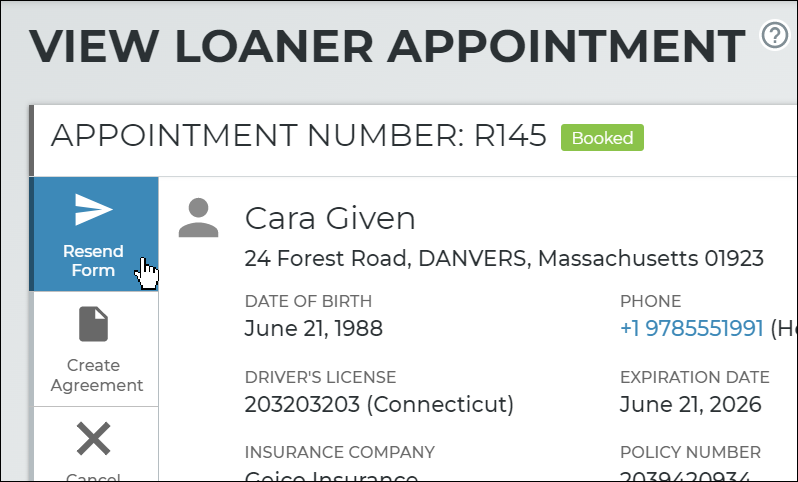The width and height of the screenshot is (798, 482).
Task: Select the customer name Cara Given
Action: point(329,218)
